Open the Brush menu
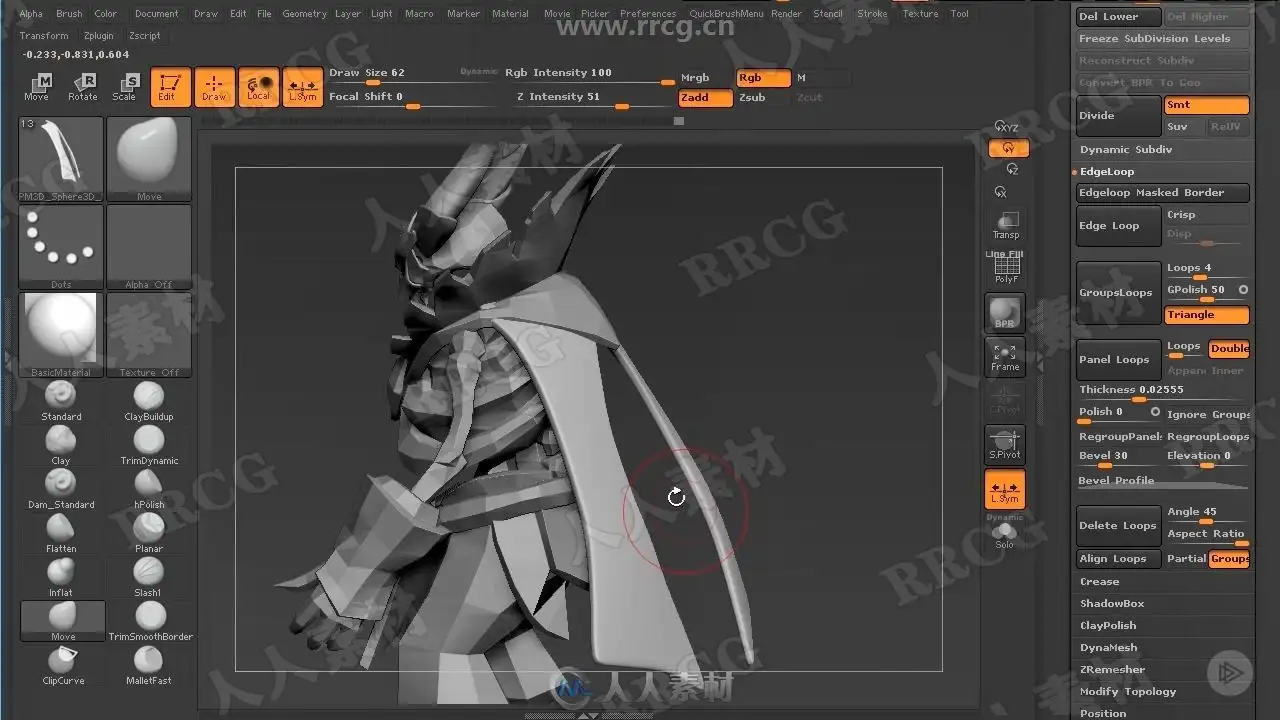 click(69, 14)
